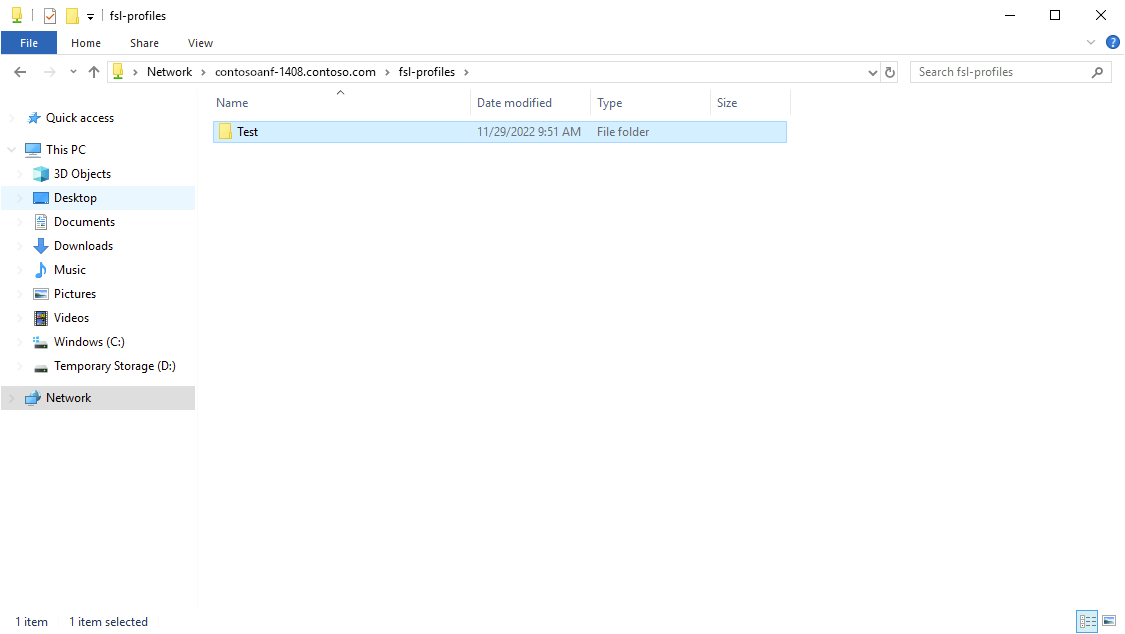Select the details view icon in status bar
Screen dimensions: 1125x634
(x=1087, y=621)
